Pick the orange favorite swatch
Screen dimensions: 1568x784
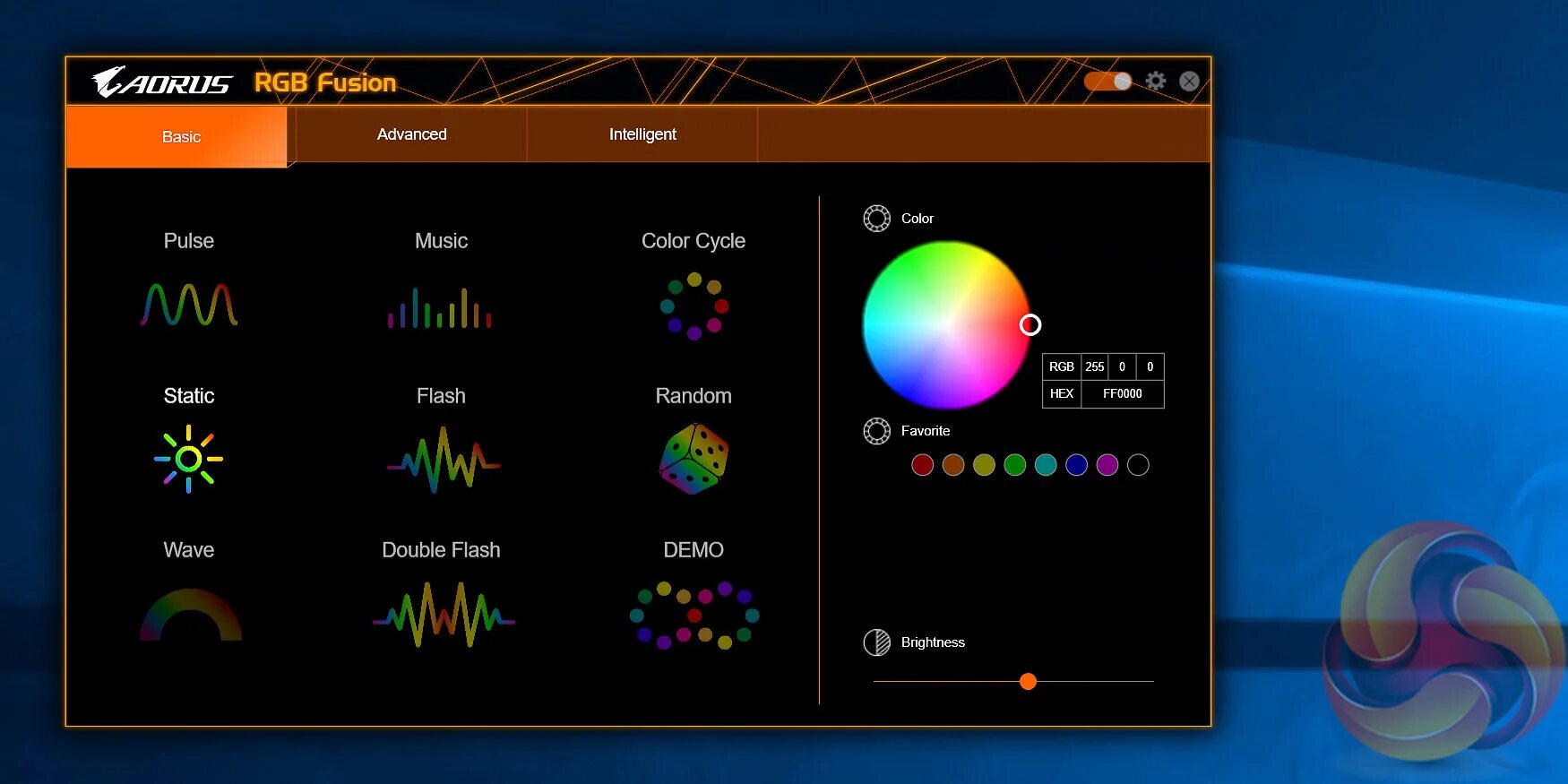[953, 465]
